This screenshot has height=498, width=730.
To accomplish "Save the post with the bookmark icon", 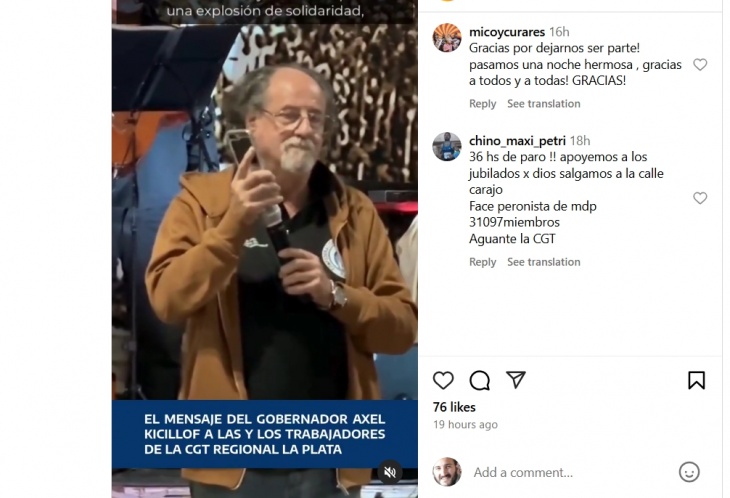I will (x=696, y=380).
